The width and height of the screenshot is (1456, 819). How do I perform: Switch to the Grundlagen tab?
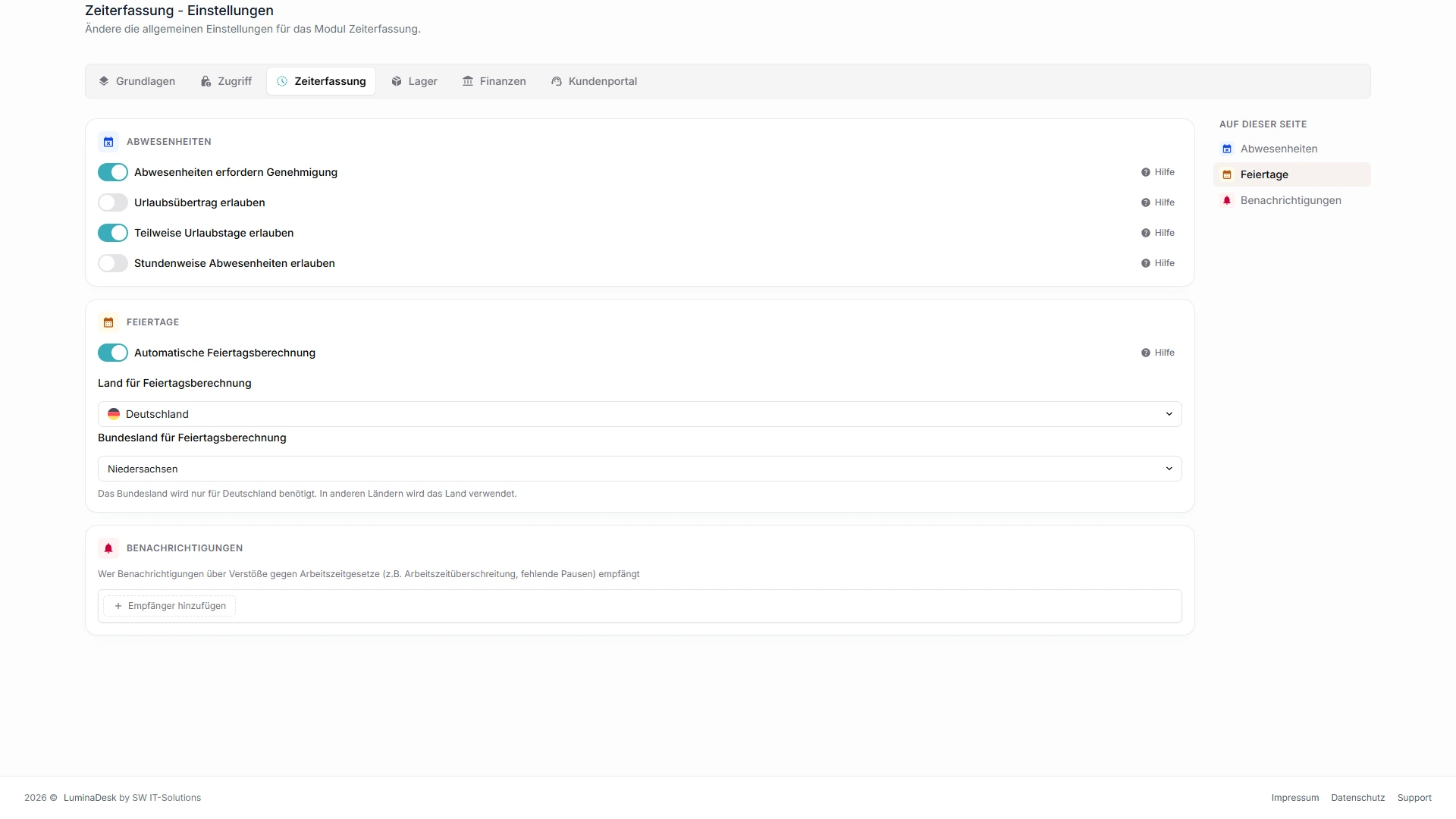137,81
